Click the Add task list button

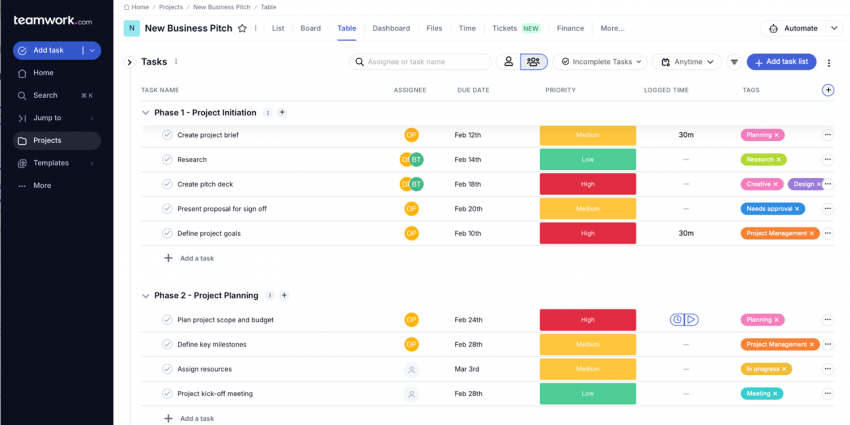(781, 62)
